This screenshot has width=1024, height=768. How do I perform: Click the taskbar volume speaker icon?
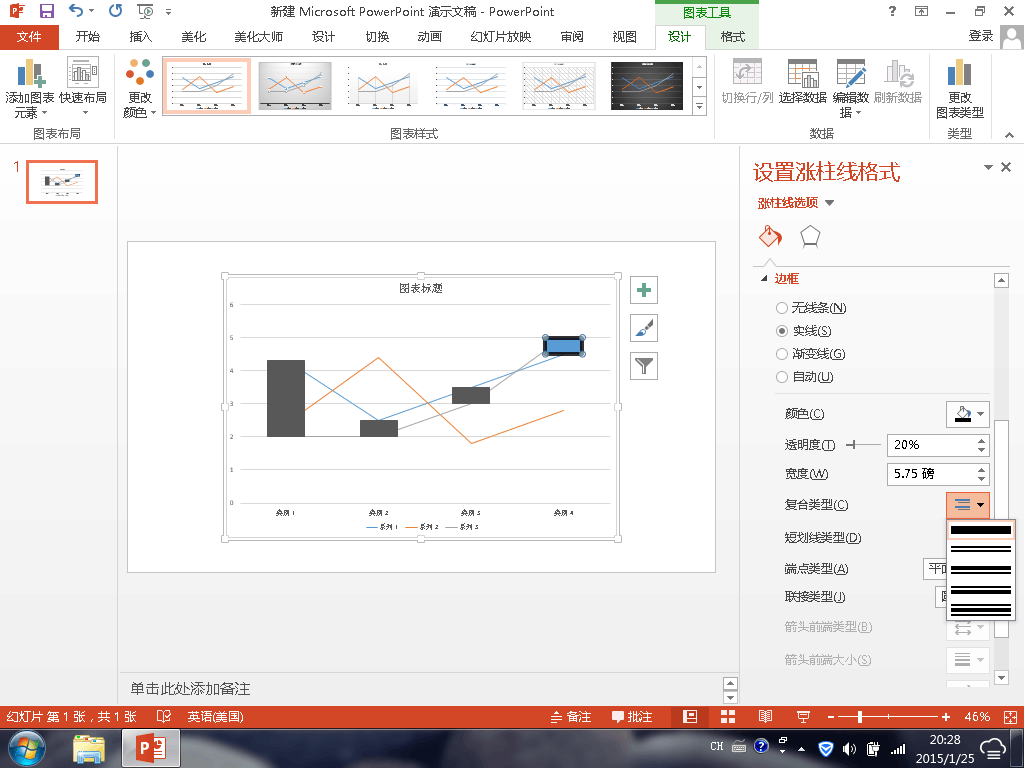849,749
